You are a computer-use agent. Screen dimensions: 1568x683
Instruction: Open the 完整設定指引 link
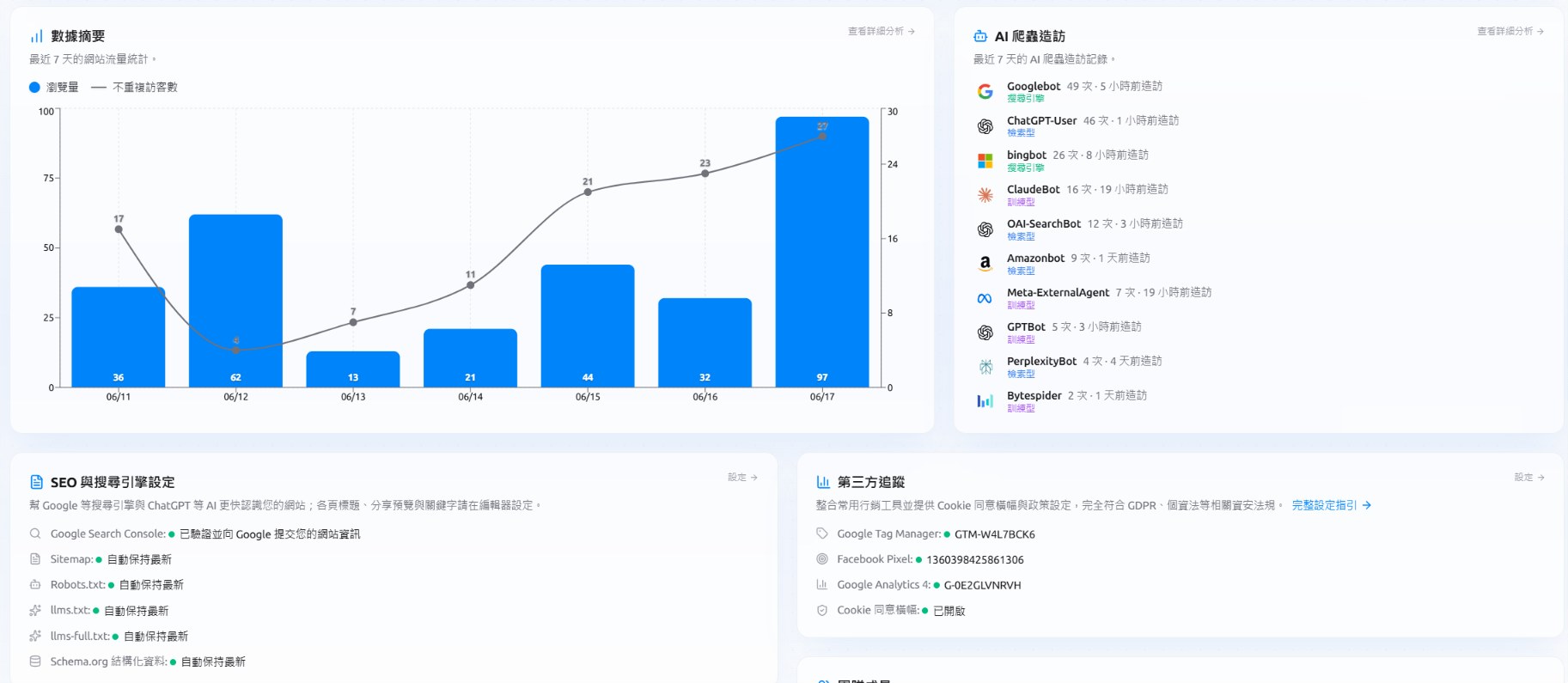(x=1331, y=505)
